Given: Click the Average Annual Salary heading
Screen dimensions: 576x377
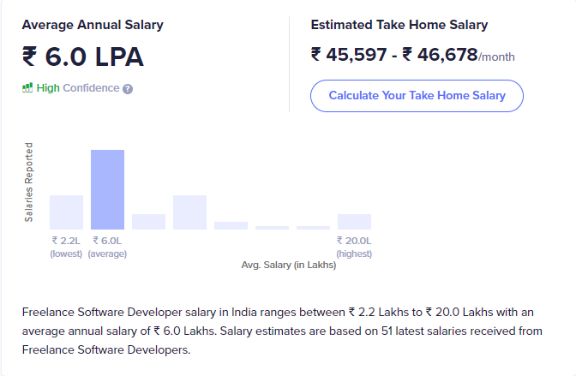Looking at the screenshot, I should pos(93,25).
